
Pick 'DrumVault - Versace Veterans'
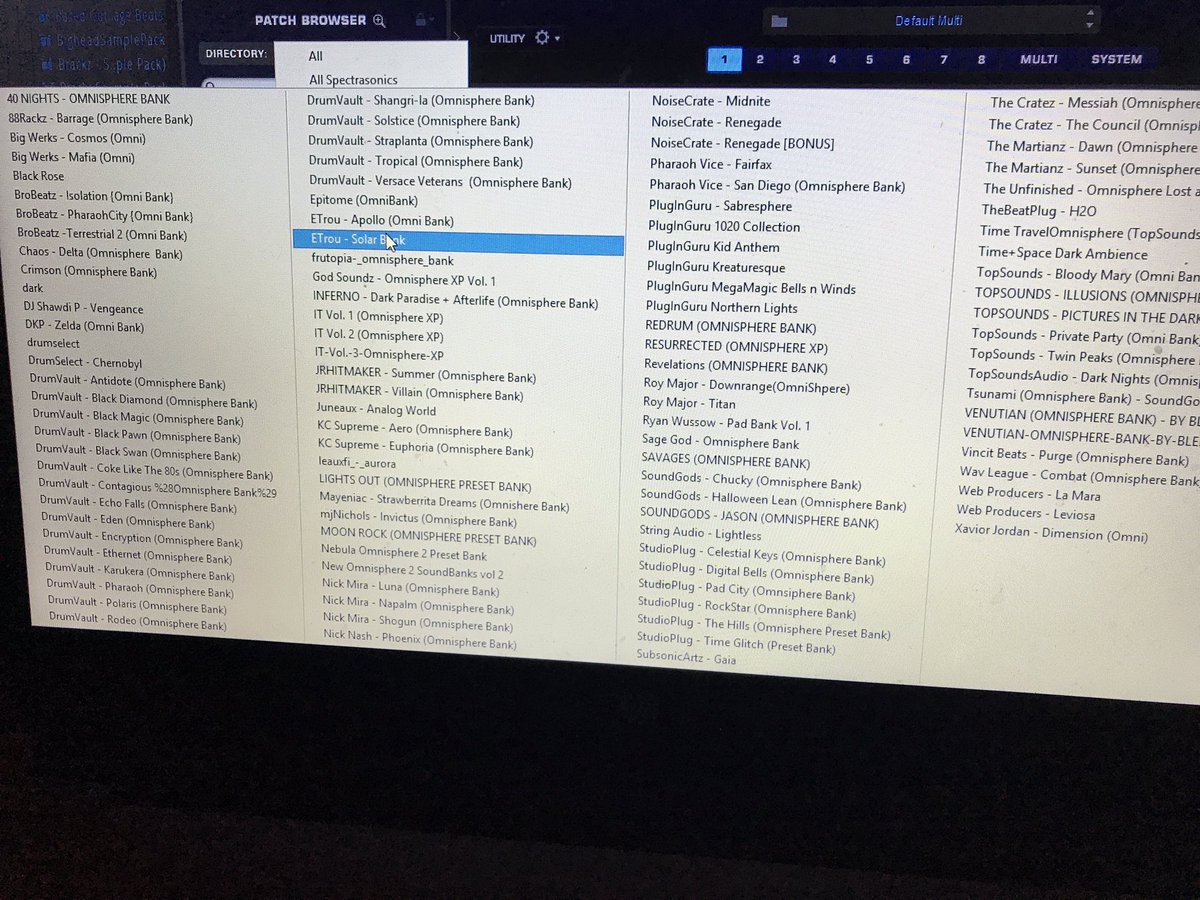[x=440, y=182]
